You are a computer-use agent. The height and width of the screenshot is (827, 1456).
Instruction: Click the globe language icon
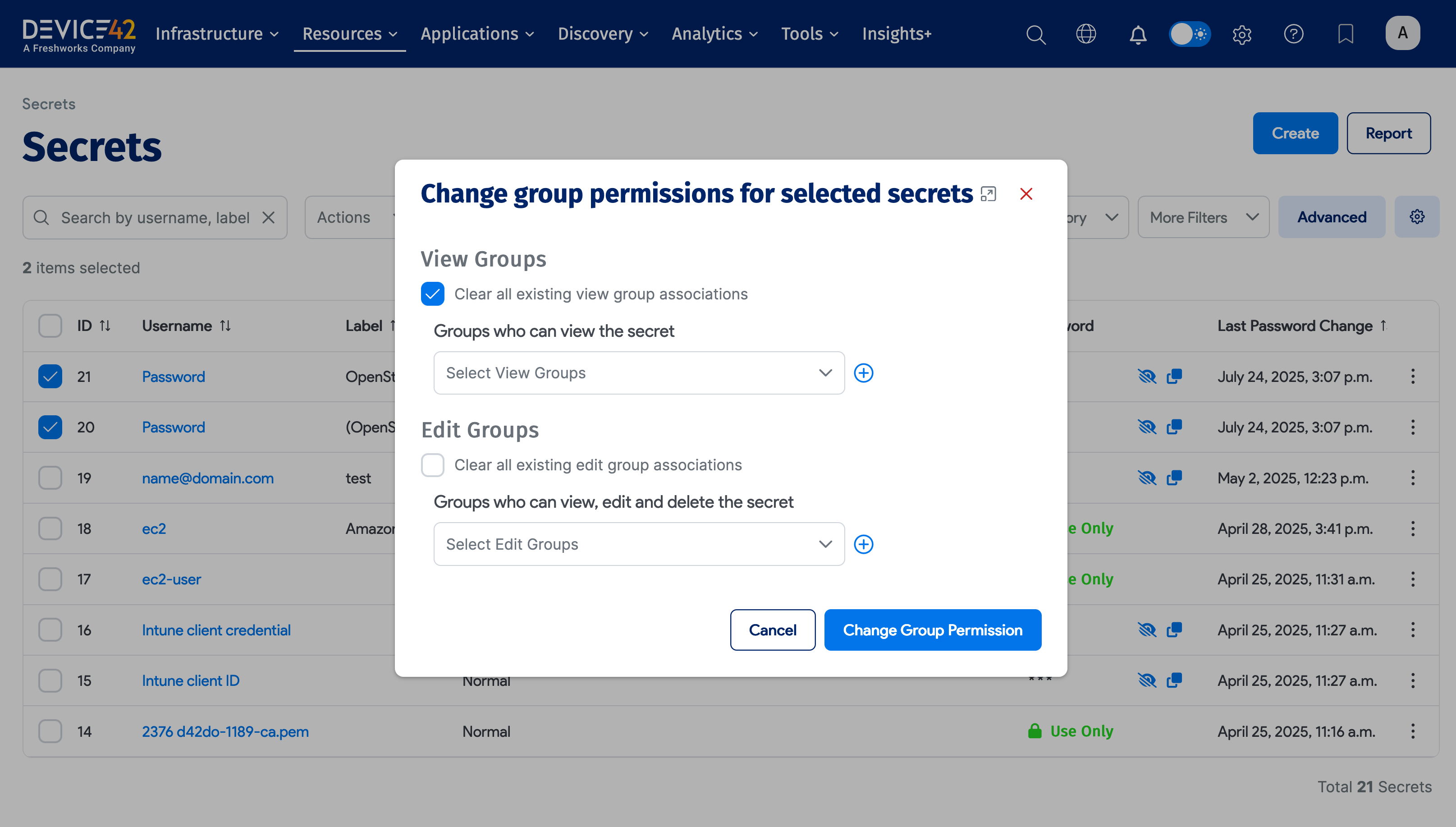(x=1086, y=34)
